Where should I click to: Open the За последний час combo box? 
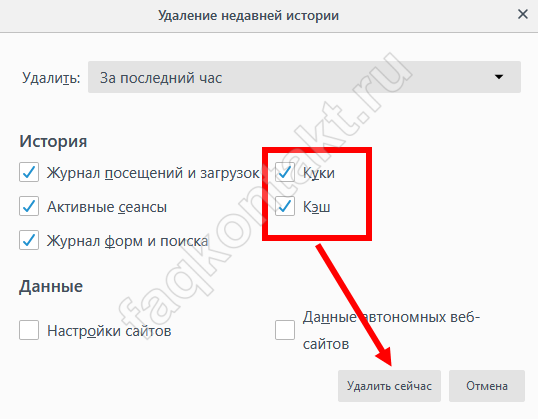pyautogui.click(x=304, y=77)
